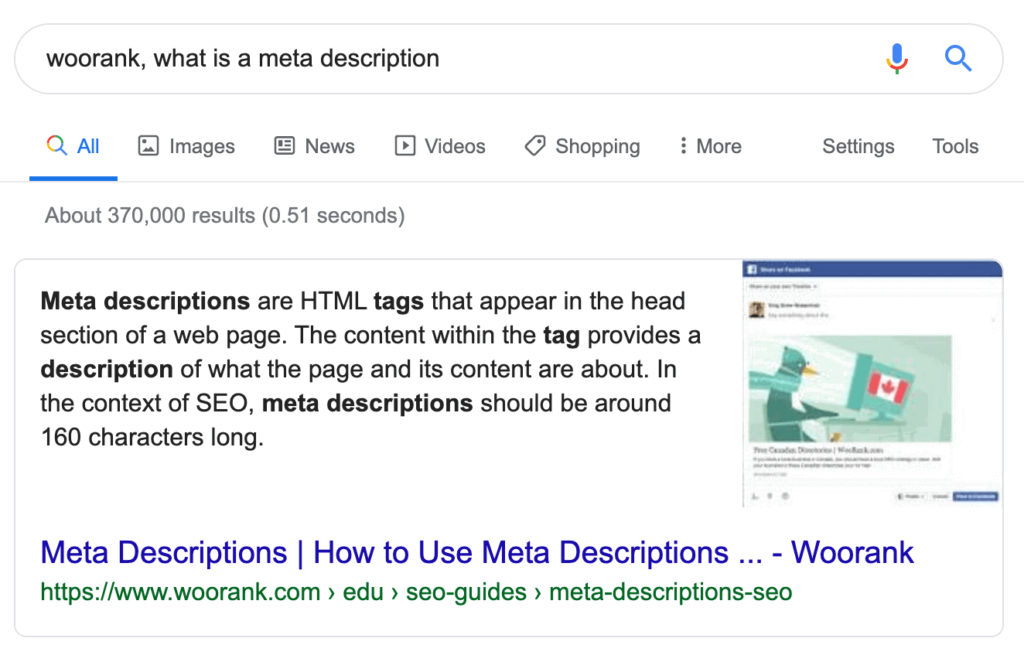This screenshot has width=1024, height=645.
Task: Click the magnifier icon on the All tab
Action: (57, 145)
